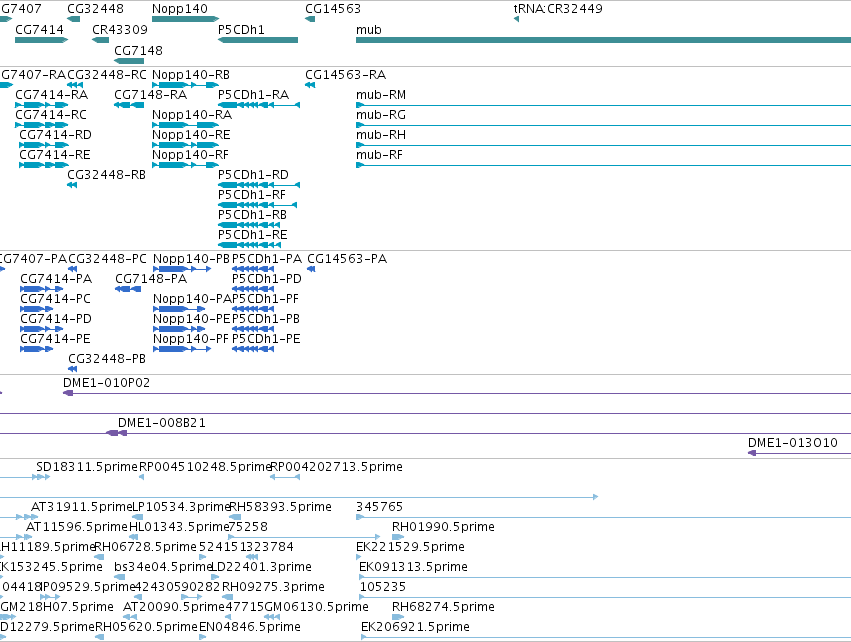The height and width of the screenshot is (642, 851).
Task: Select EST RH09275.3prime
Action: (227, 598)
